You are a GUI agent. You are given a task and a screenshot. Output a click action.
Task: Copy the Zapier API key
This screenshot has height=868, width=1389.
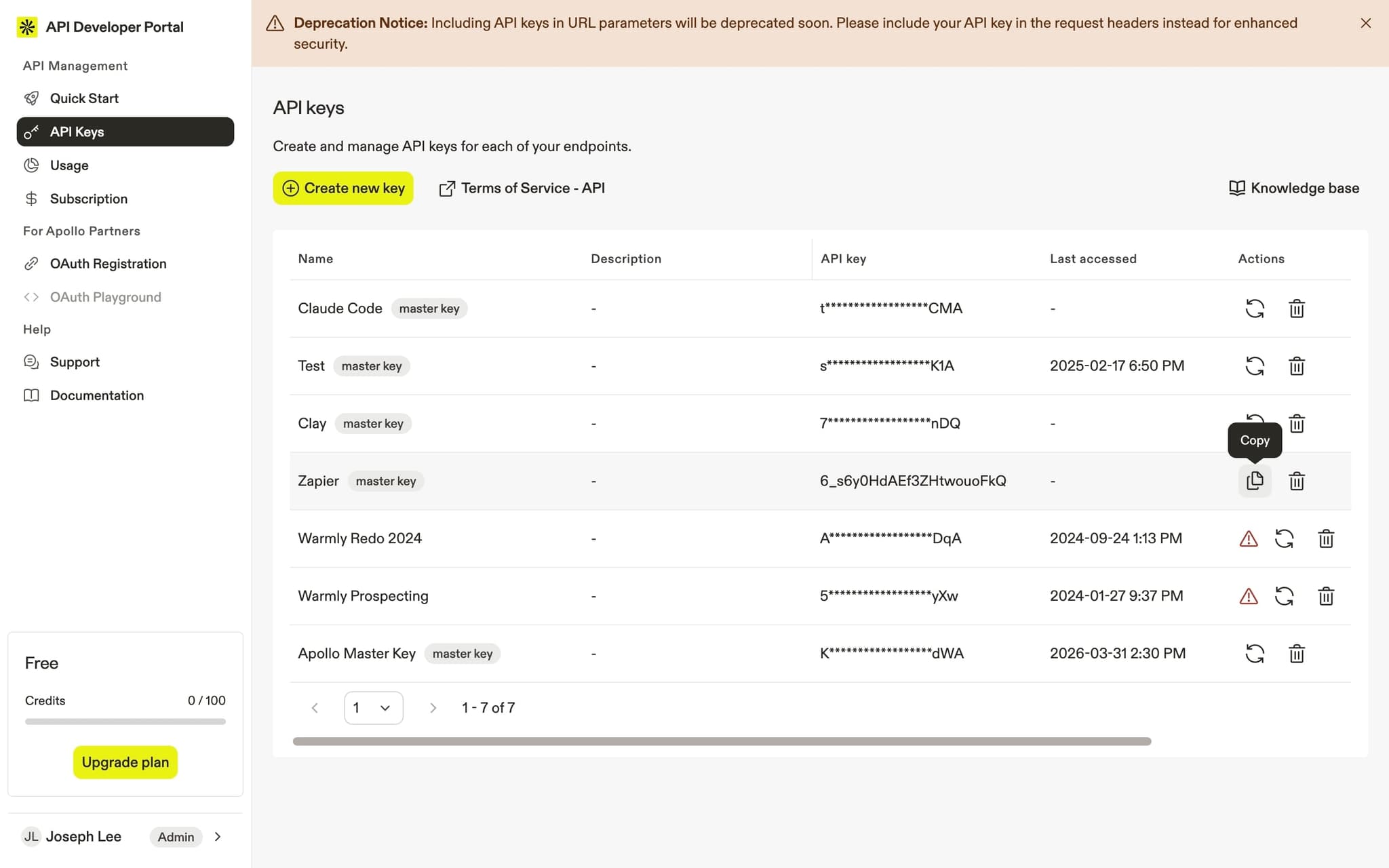click(x=1254, y=481)
